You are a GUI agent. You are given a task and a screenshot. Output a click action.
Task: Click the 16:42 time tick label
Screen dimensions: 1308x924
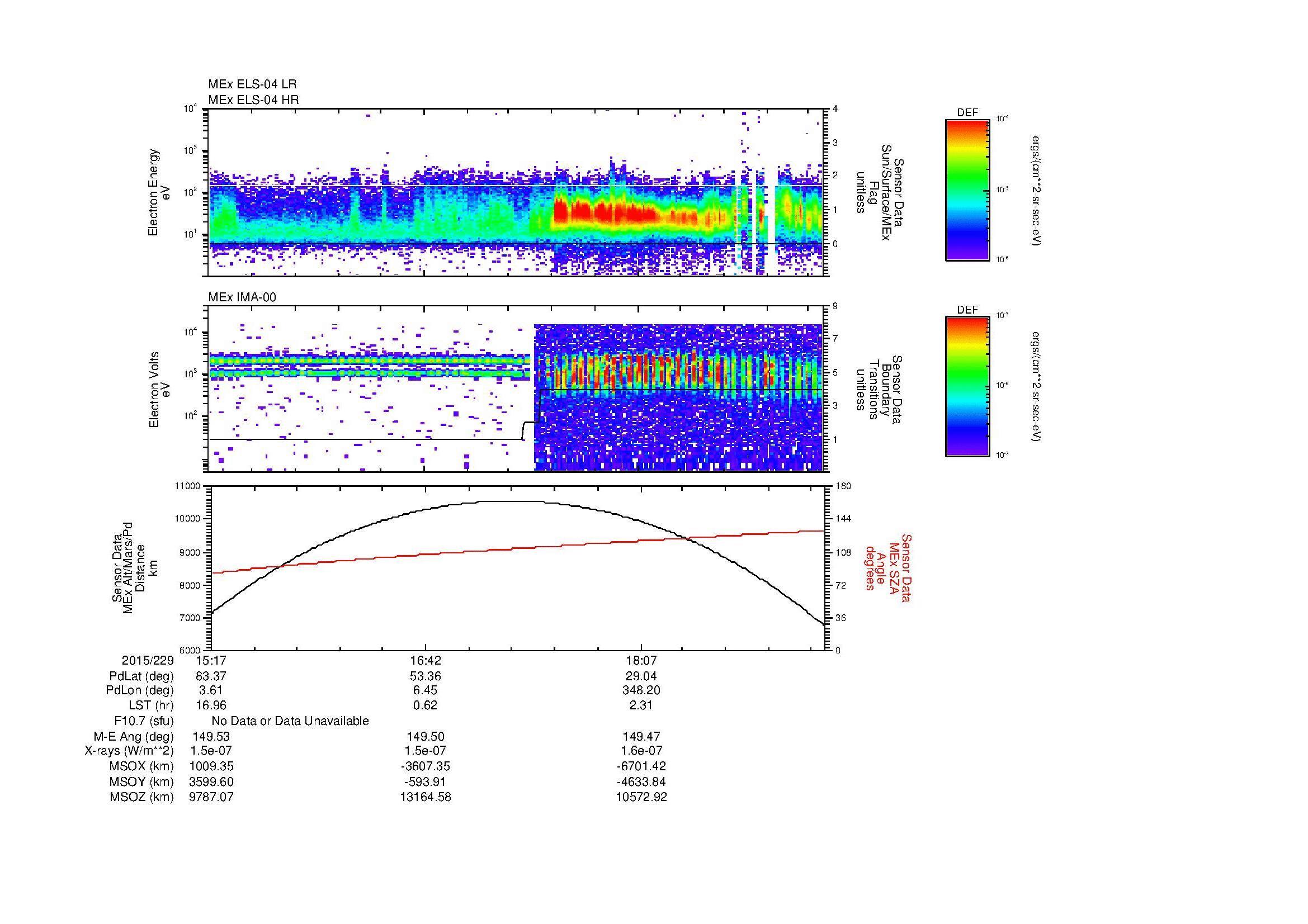(426, 660)
